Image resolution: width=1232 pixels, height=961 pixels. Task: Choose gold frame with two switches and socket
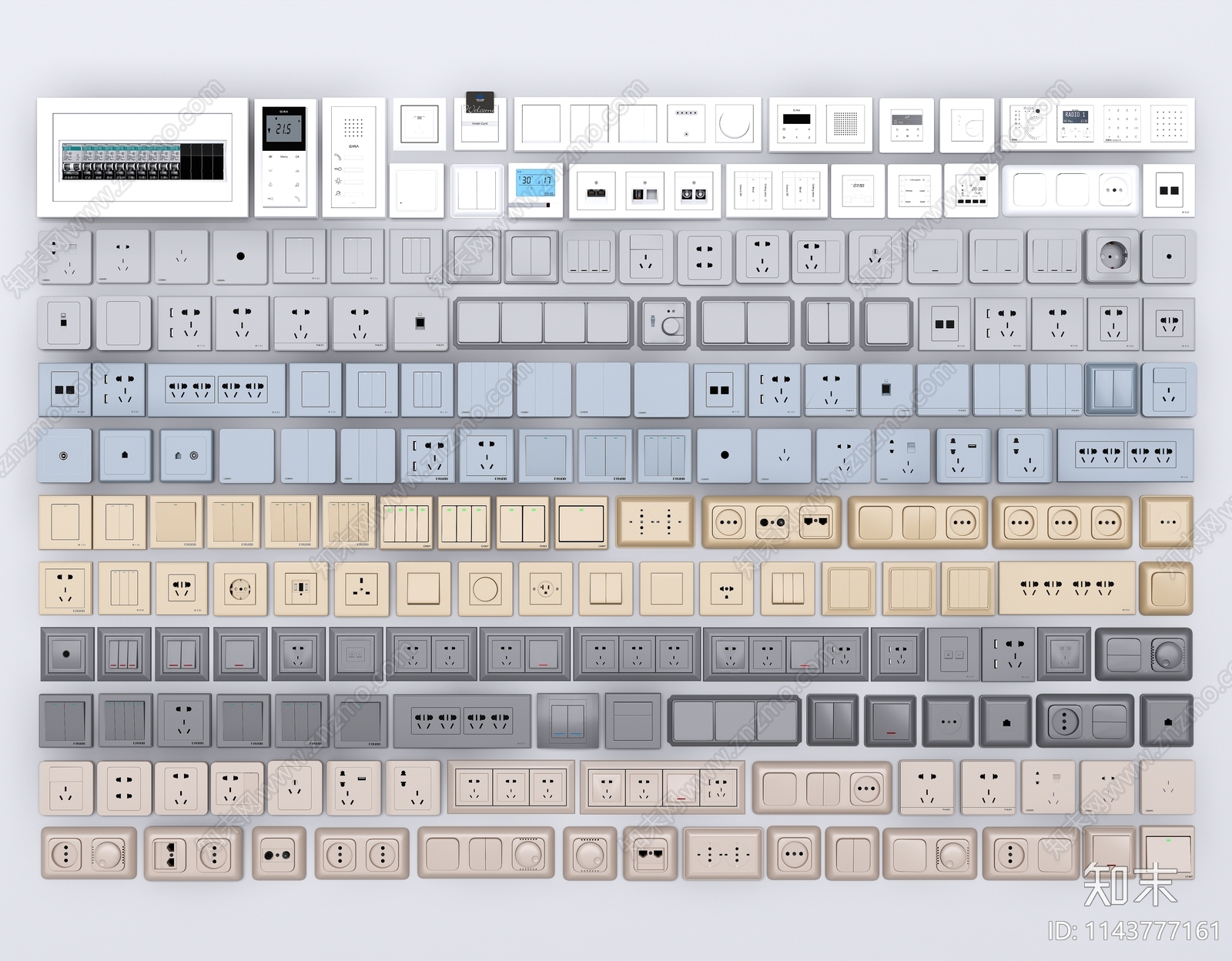click(x=917, y=523)
